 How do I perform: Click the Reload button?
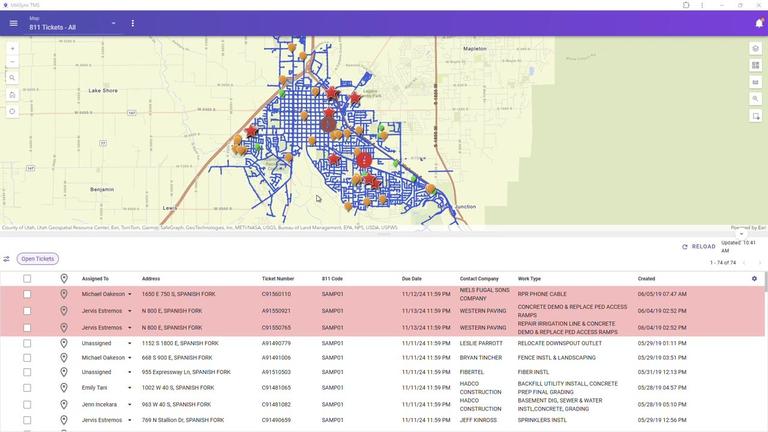coord(698,246)
